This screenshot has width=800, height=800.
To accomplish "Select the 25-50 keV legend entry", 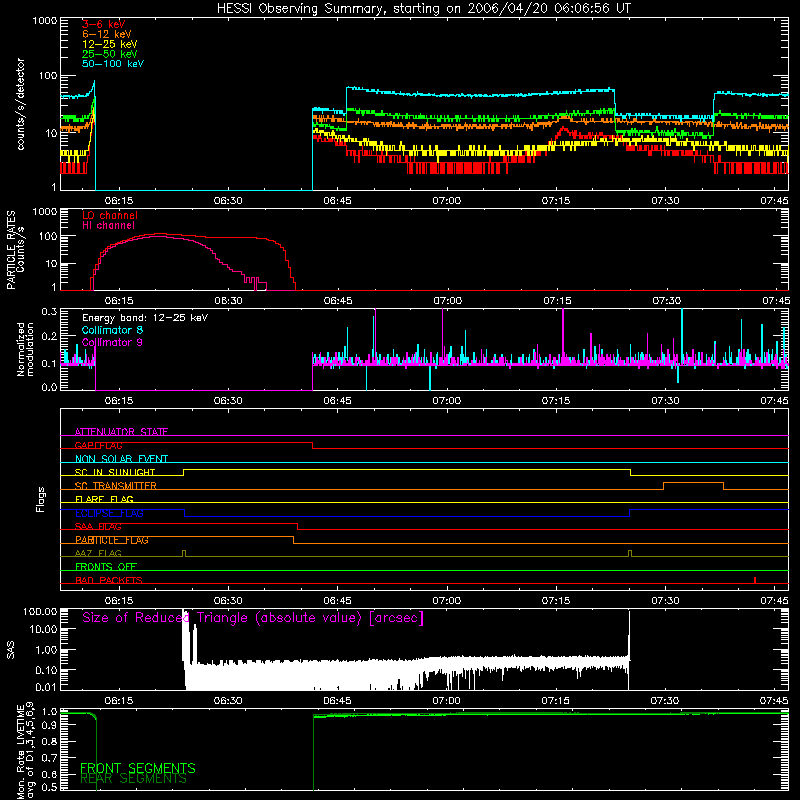I will (110, 54).
